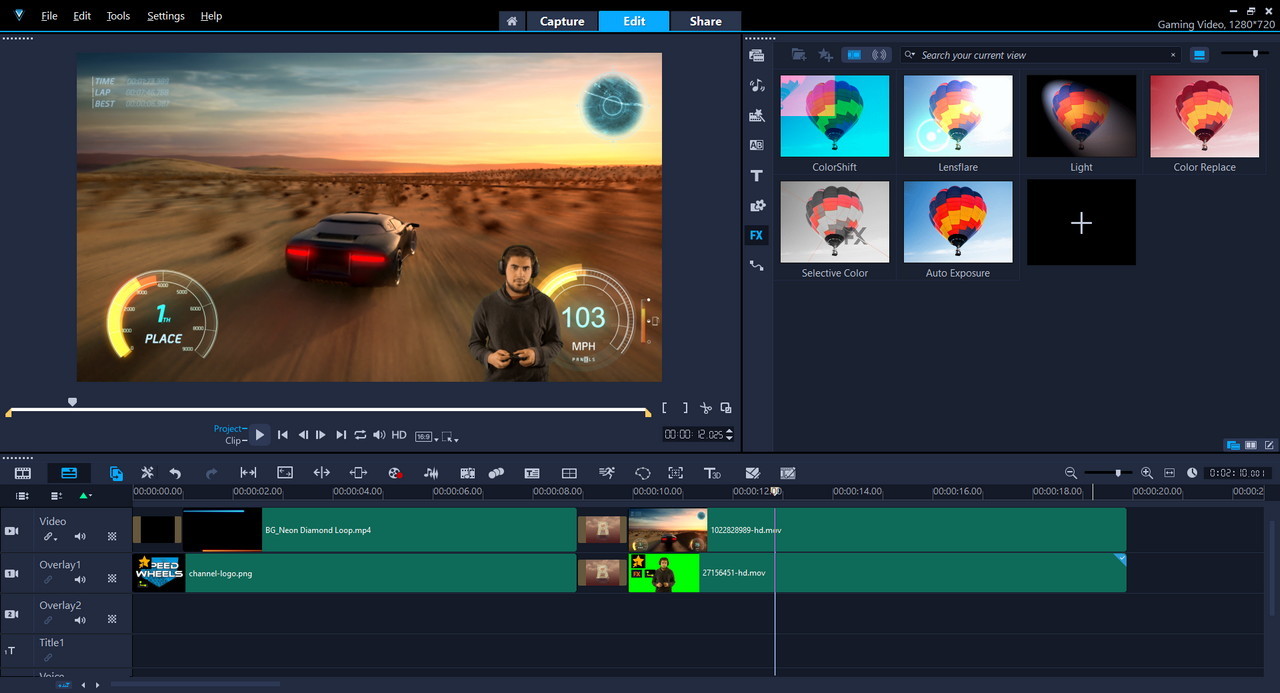Open the FX filter library panel
Screen dimensions: 1280x693
tap(756, 234)
